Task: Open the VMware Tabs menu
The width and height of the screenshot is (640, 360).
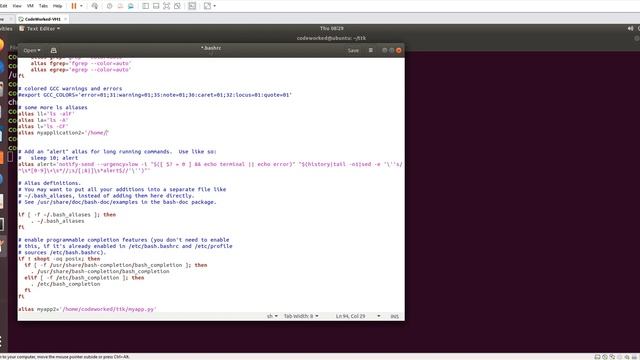Action: 43,6
